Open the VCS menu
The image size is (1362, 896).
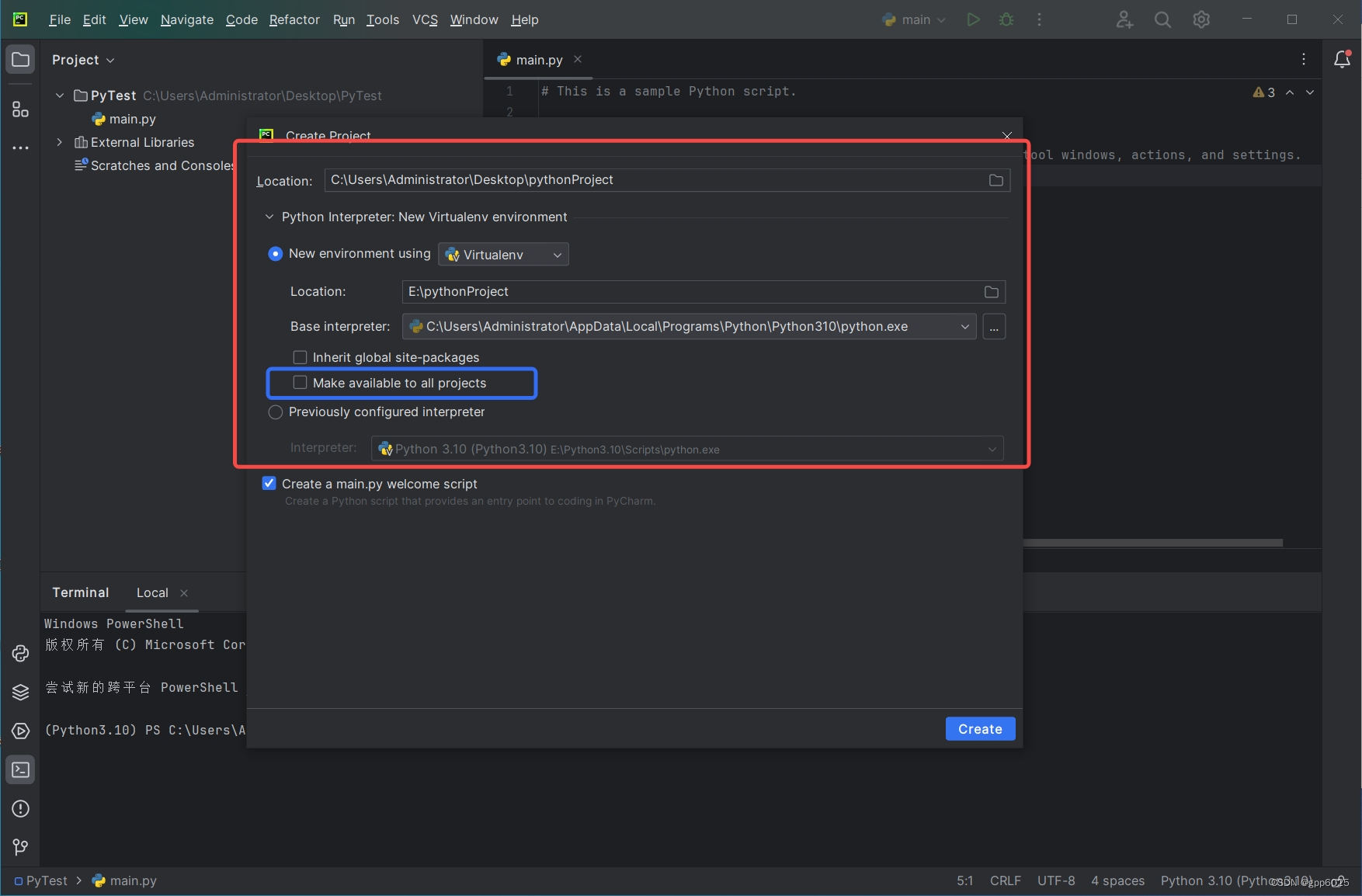(x=425, y=19)
